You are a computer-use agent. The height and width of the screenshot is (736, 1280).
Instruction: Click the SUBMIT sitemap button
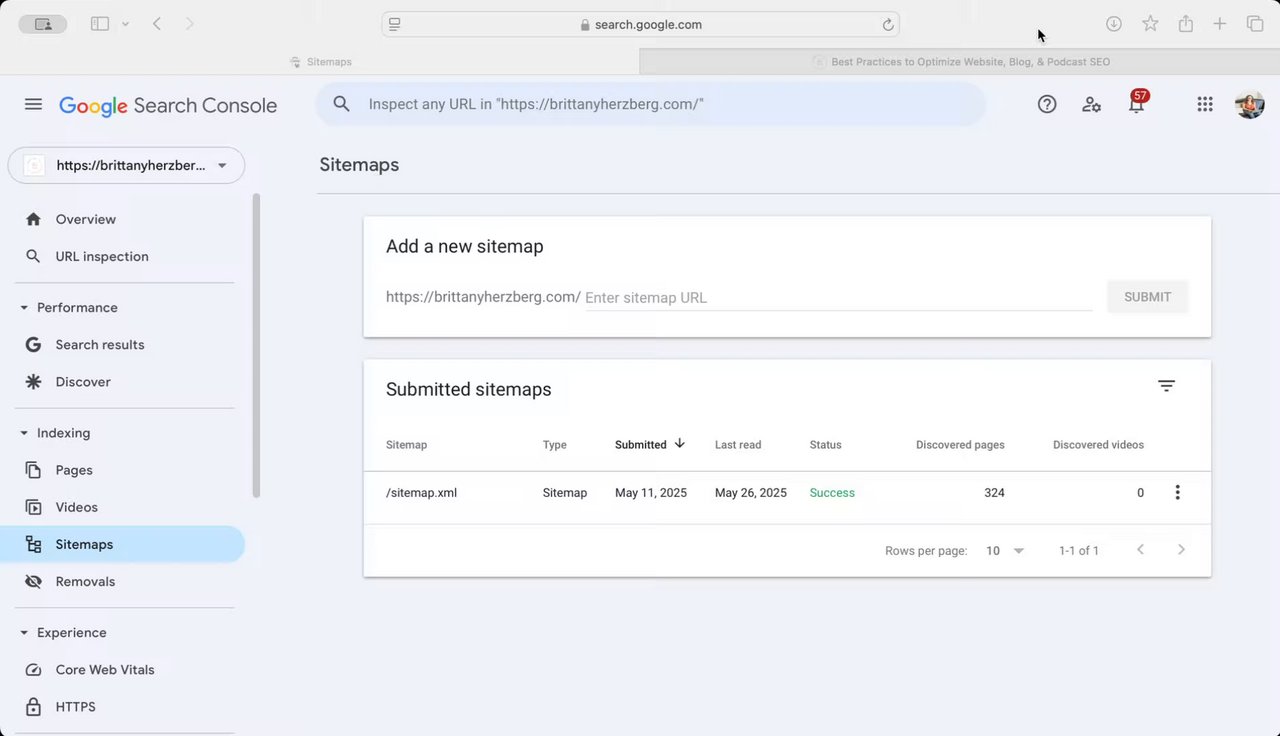1147,297
